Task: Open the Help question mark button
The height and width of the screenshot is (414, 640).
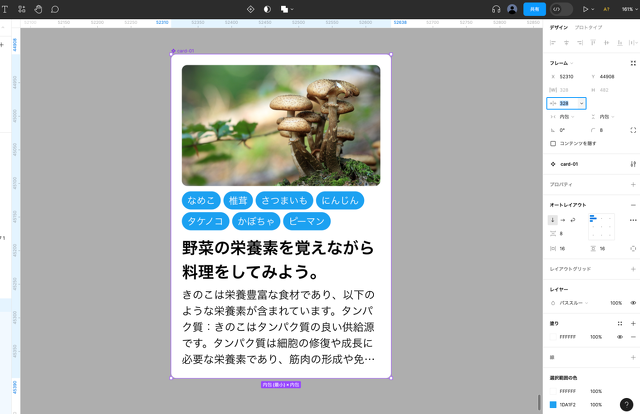Action: 626,404
